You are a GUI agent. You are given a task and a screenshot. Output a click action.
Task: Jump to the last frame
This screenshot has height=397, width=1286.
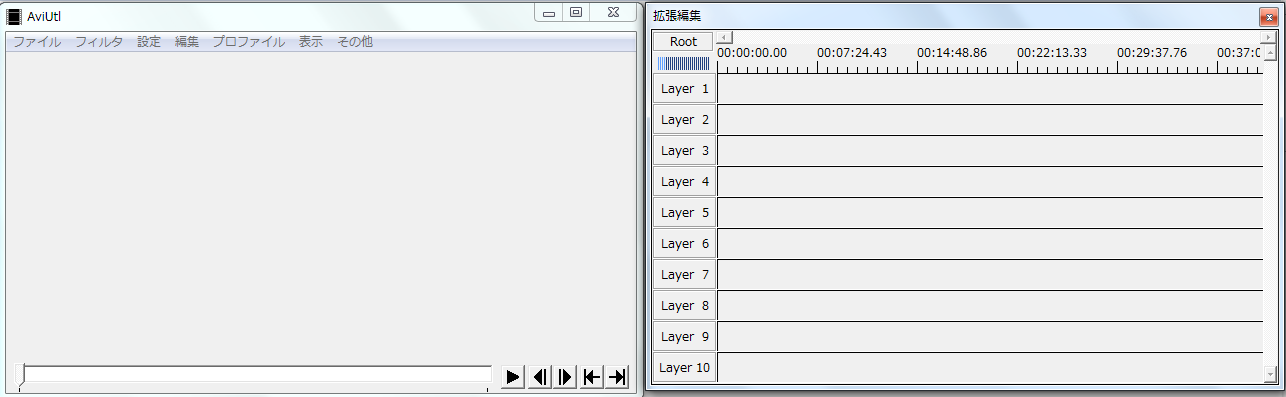tap(618, 377)
